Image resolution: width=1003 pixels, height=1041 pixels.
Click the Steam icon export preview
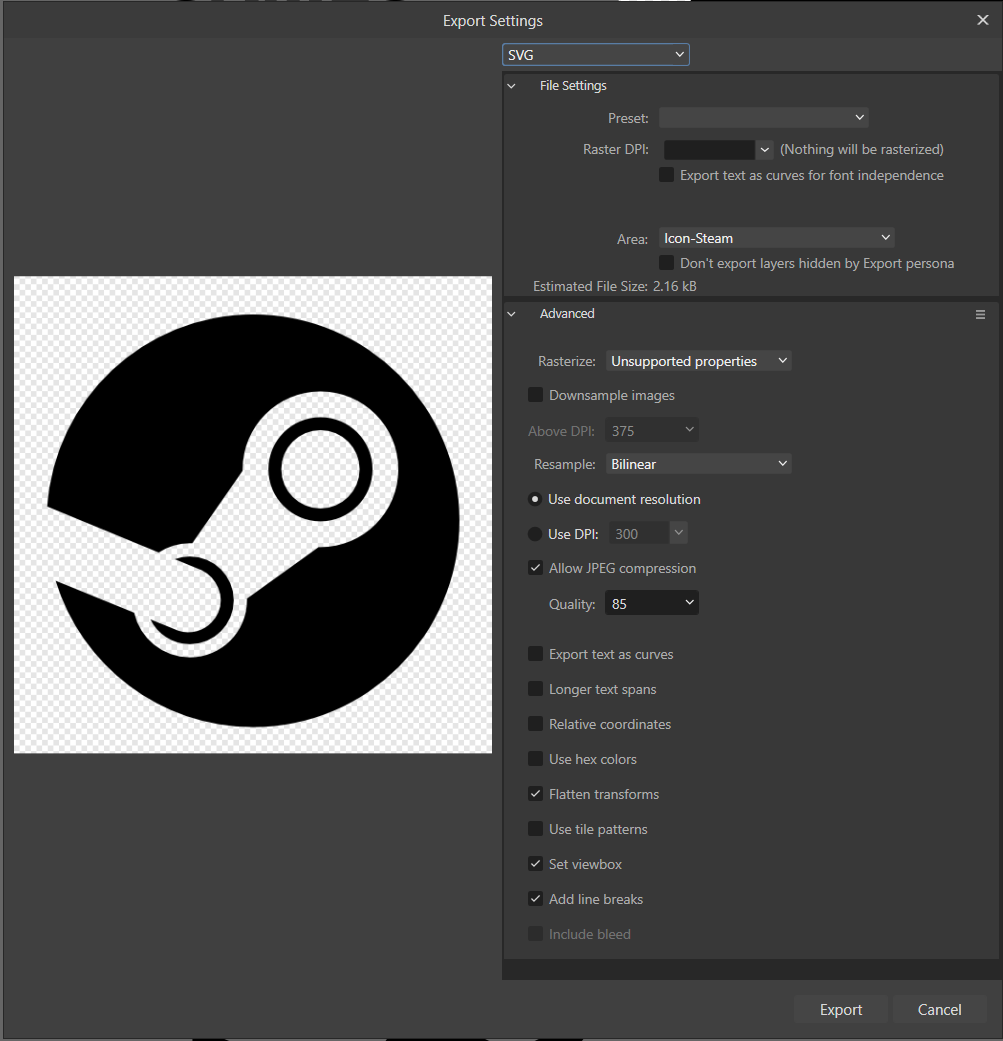point(253,515)
